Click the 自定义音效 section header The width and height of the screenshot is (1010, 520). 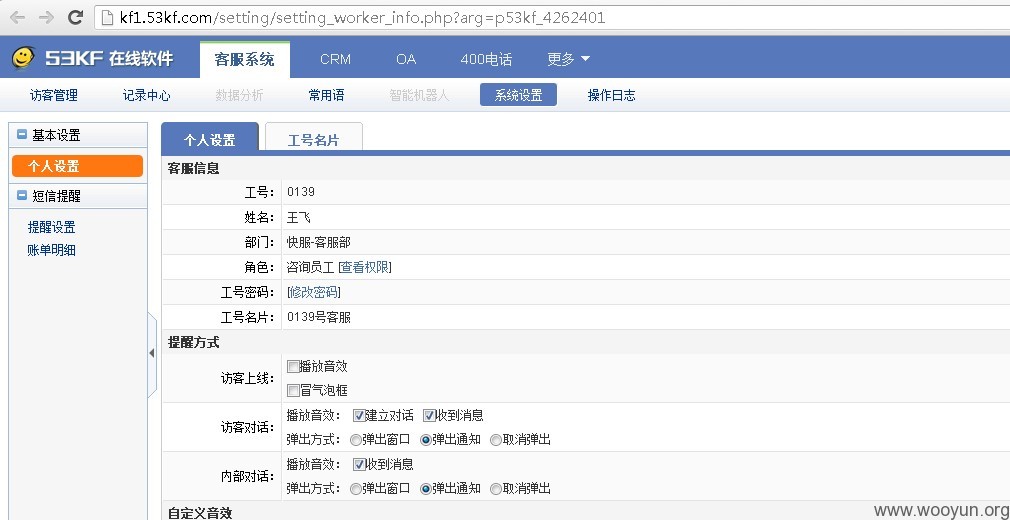coord(200,513)
